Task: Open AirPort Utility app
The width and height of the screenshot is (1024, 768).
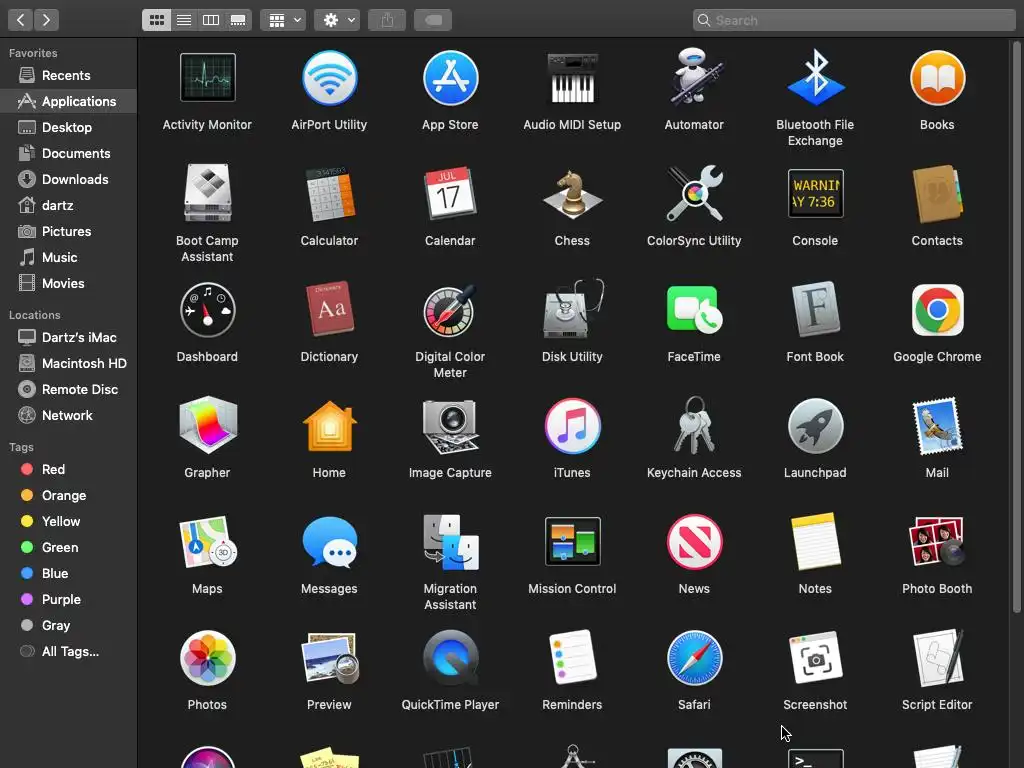Action: 330,78
